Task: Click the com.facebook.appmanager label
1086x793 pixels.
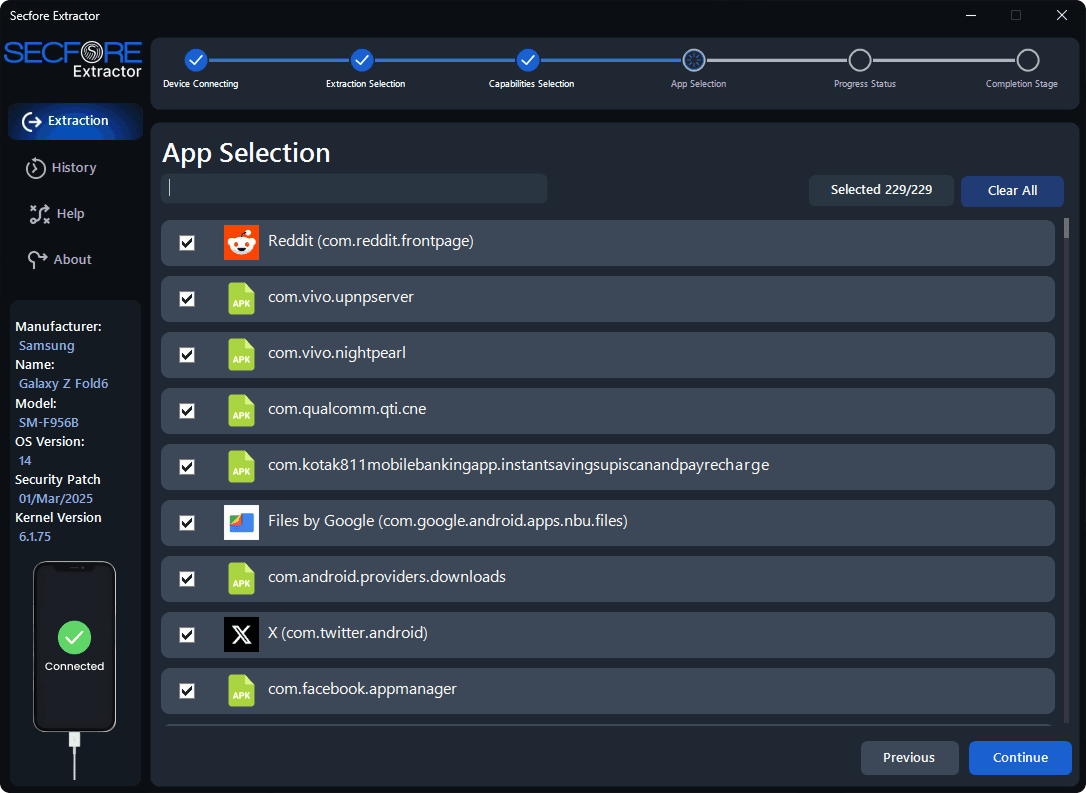Action: coord(362,689)
